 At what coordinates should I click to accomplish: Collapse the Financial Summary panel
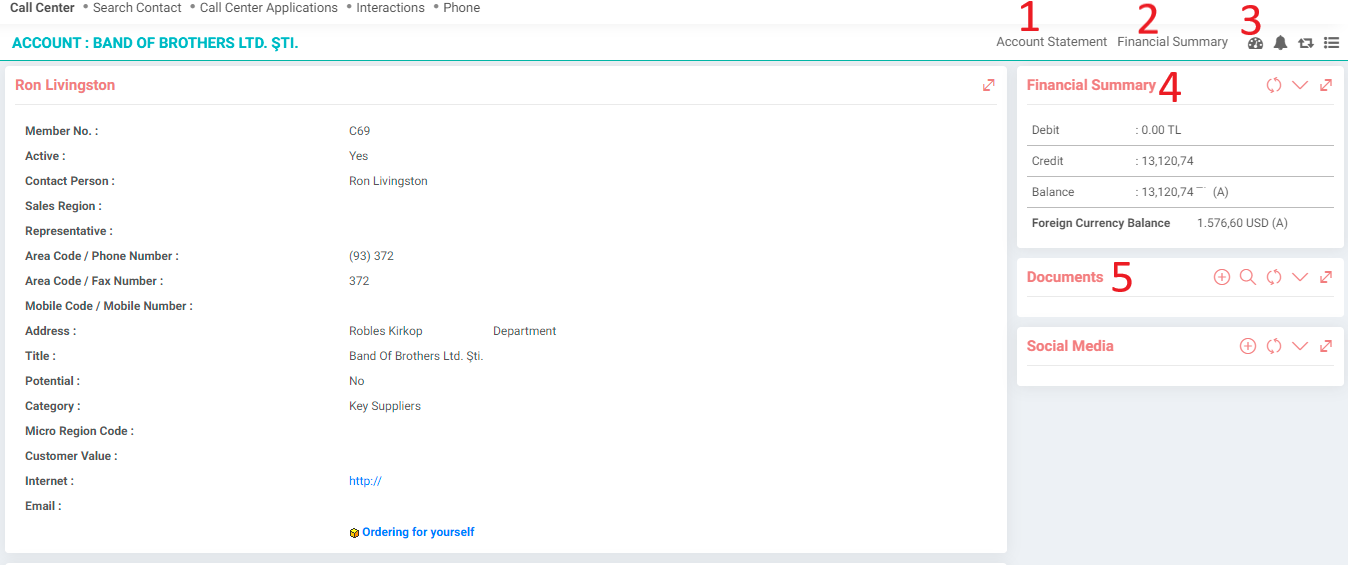click(x=1300, y=85)
